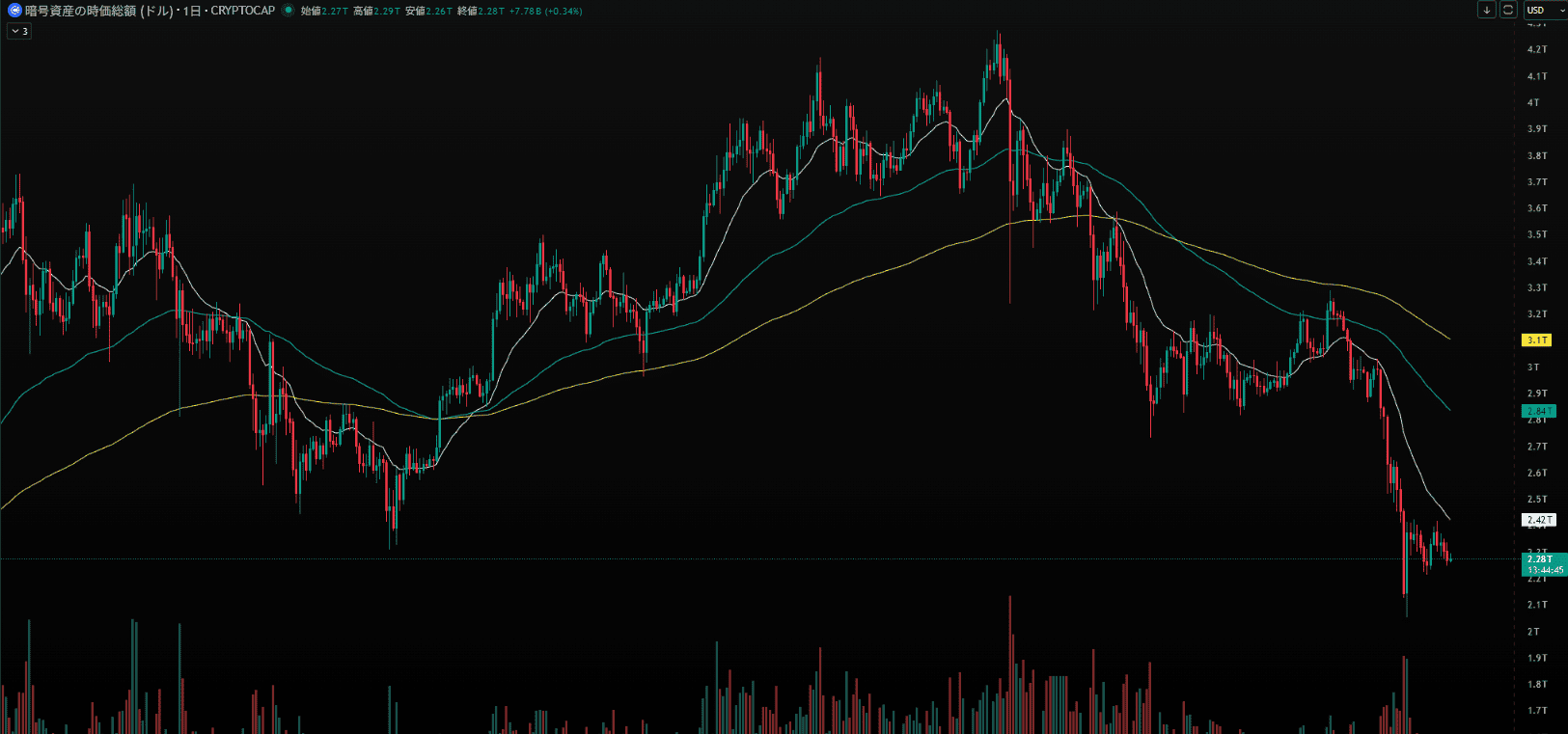The image size is (1568, 734).
Task: Click the yellow 3.1T price label
Action: (1536, 340)
